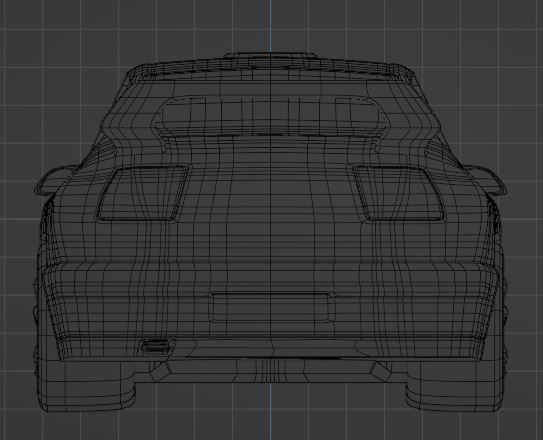
Task: Click the center diffuser fins under the bumper
Action: (x=271, y=371)
